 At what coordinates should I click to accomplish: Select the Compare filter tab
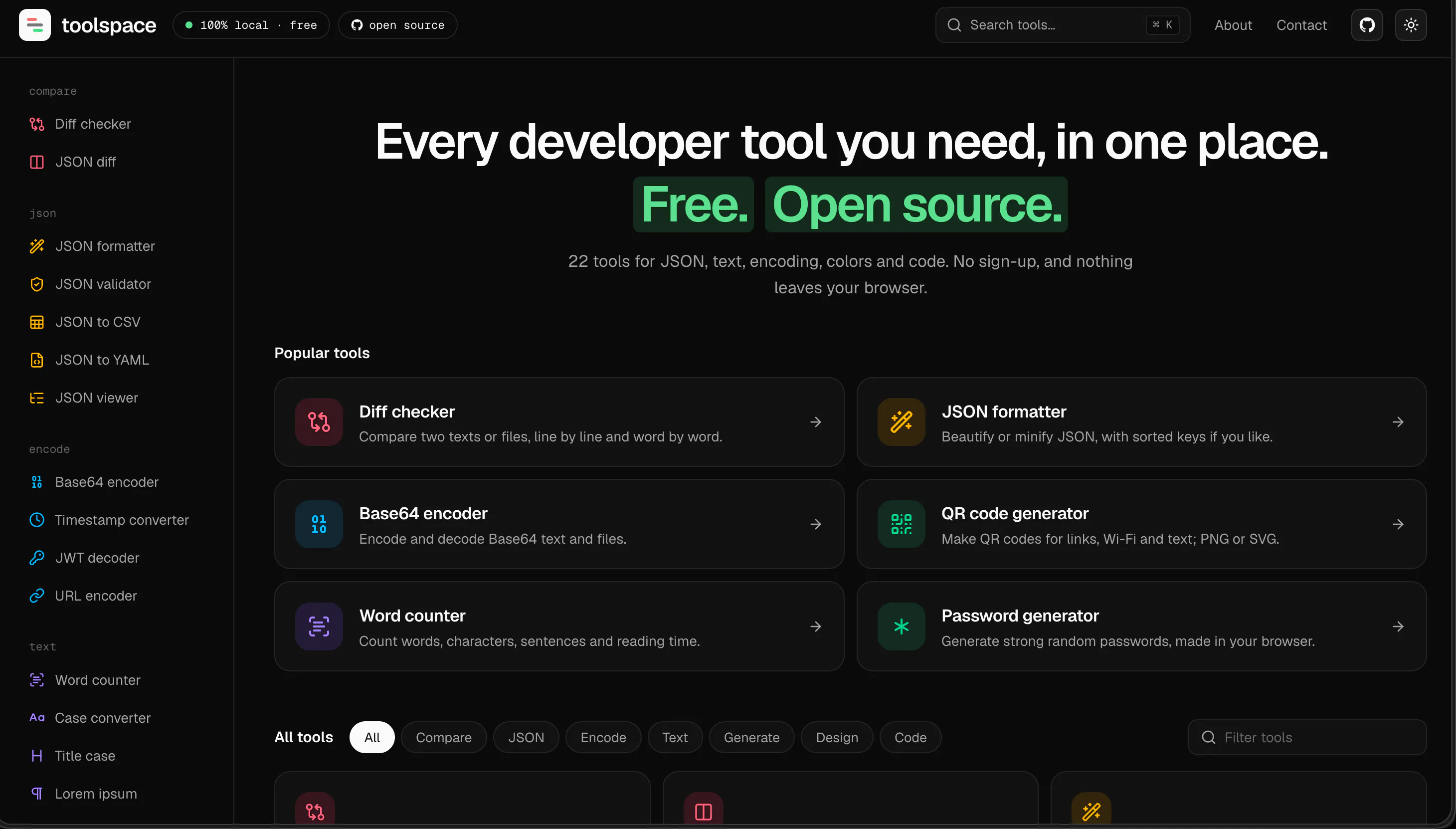pos(443,737)
